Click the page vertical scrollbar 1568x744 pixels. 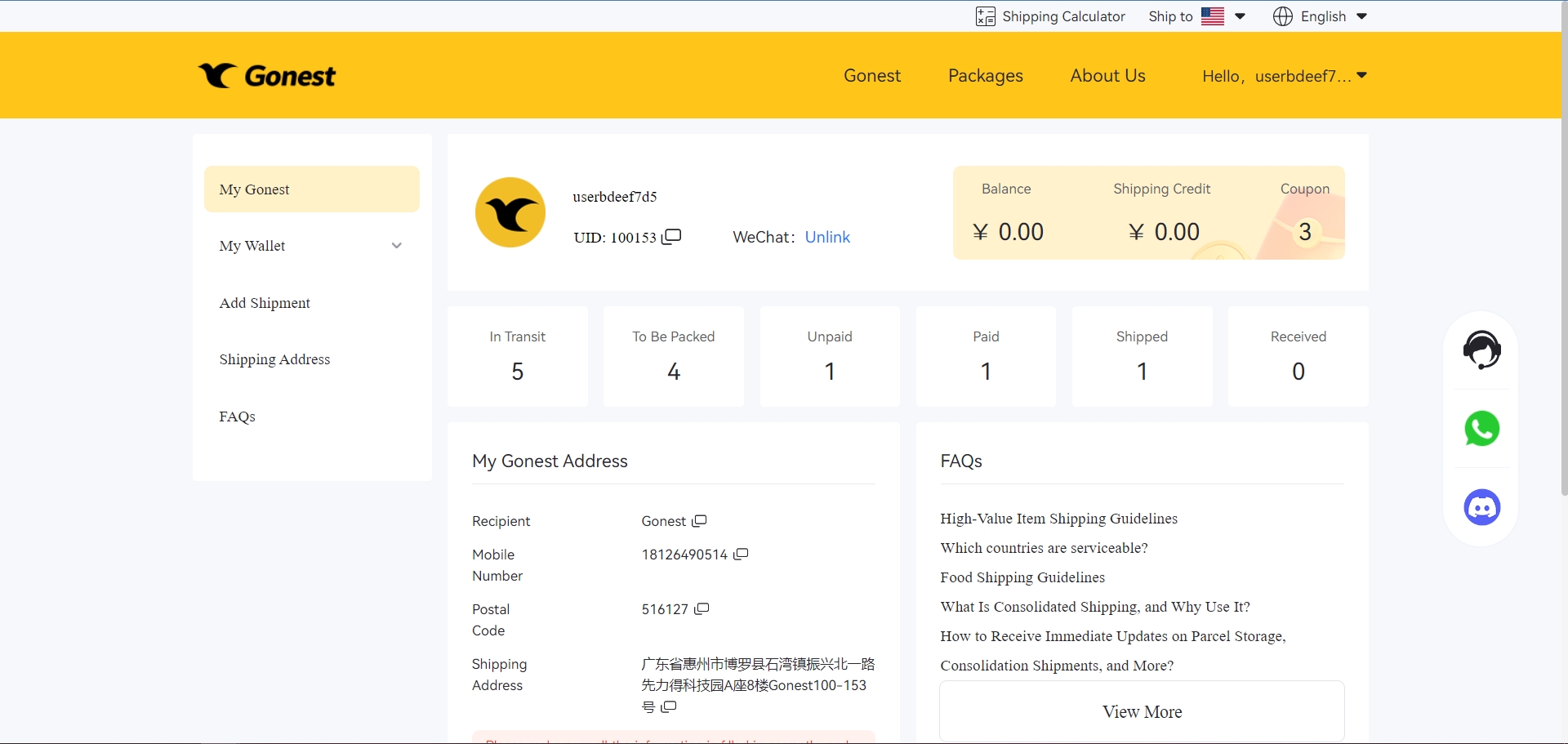tap(1564, 247)
